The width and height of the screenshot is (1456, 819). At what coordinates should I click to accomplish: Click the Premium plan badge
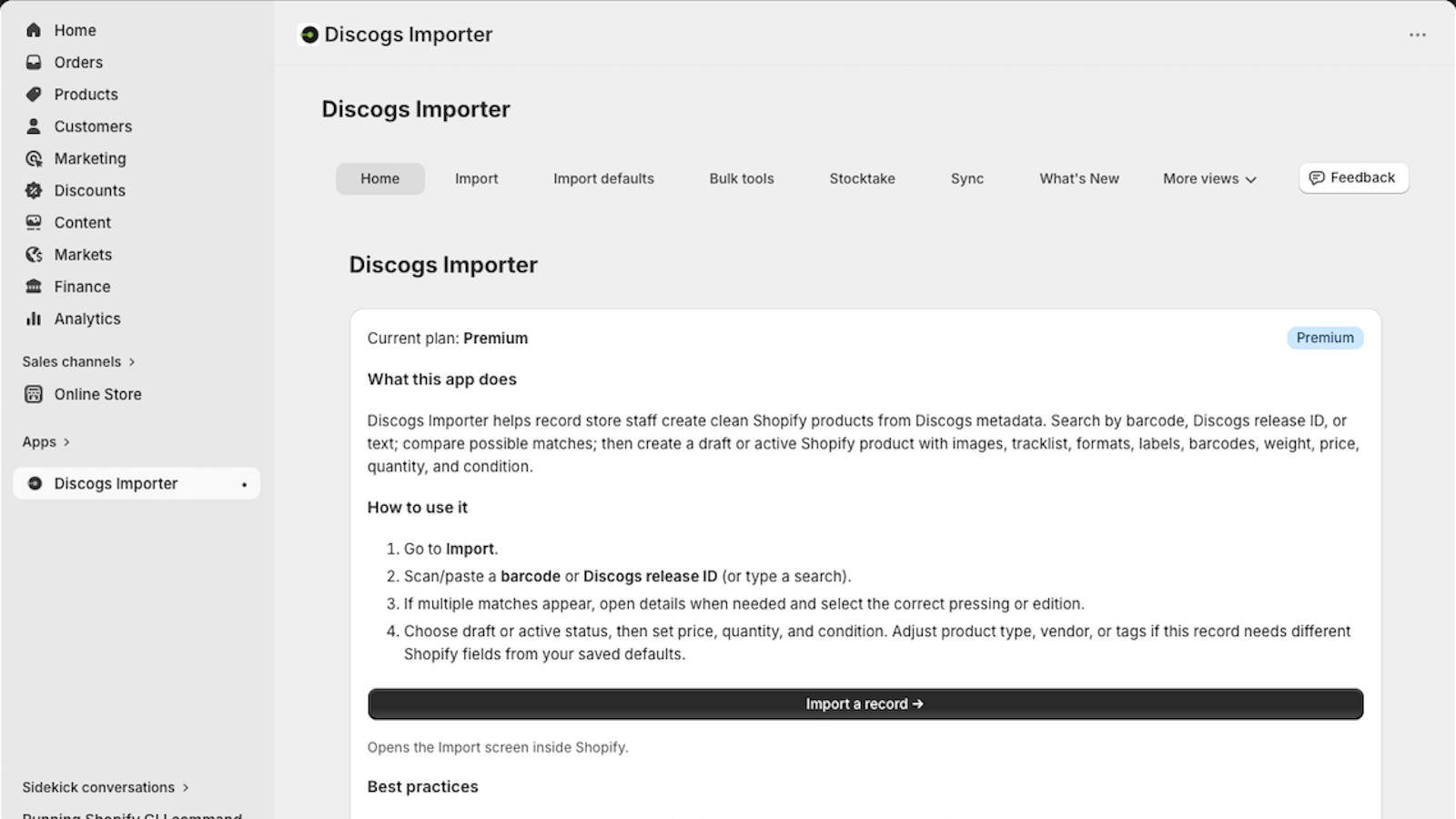click(1325, 338)
